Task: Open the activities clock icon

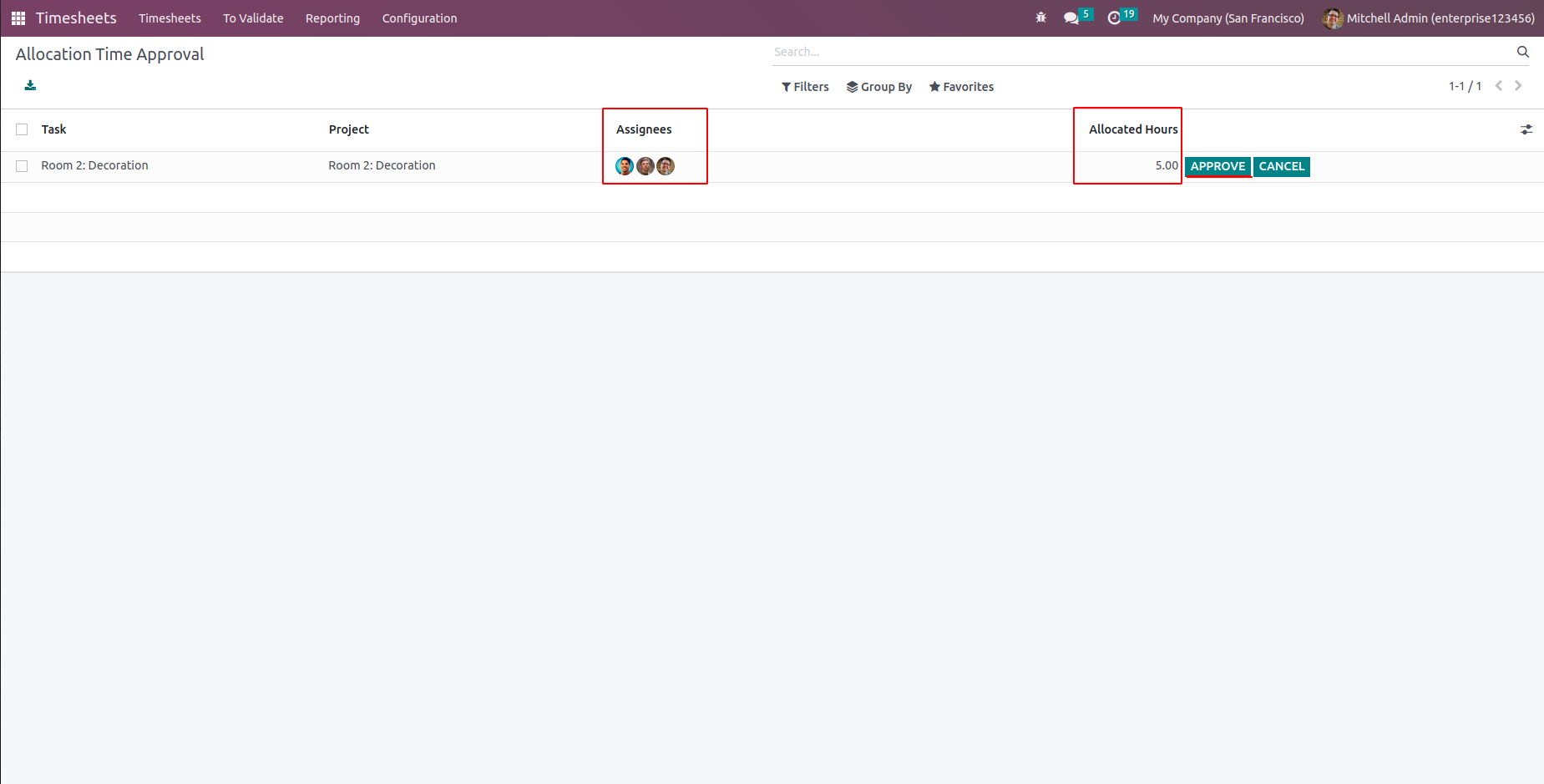Action: tap(1114, 18)
